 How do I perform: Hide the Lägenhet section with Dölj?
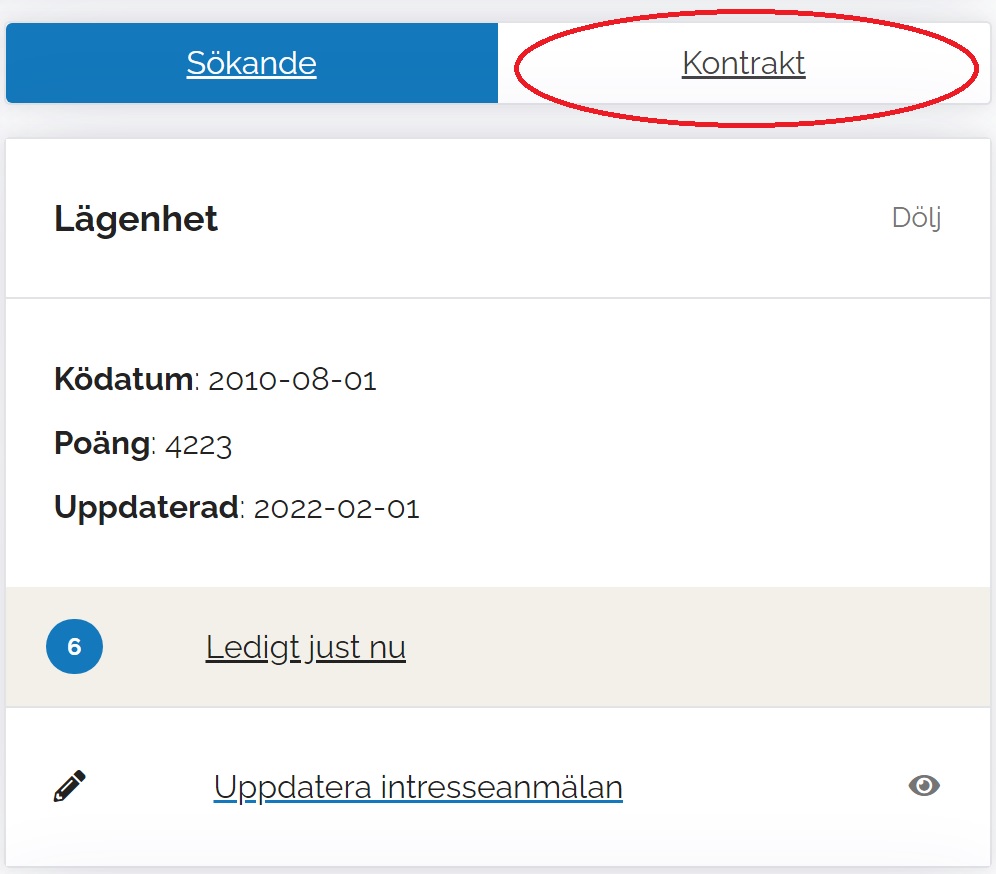tap(916, 218)
